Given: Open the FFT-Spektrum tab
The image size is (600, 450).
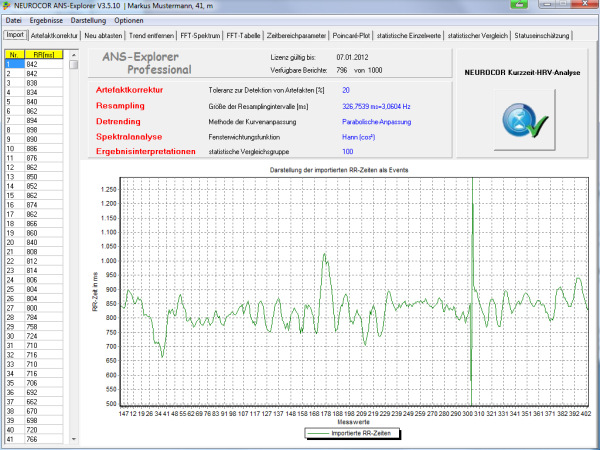Looking at the screenshot, I should point(201,36).
